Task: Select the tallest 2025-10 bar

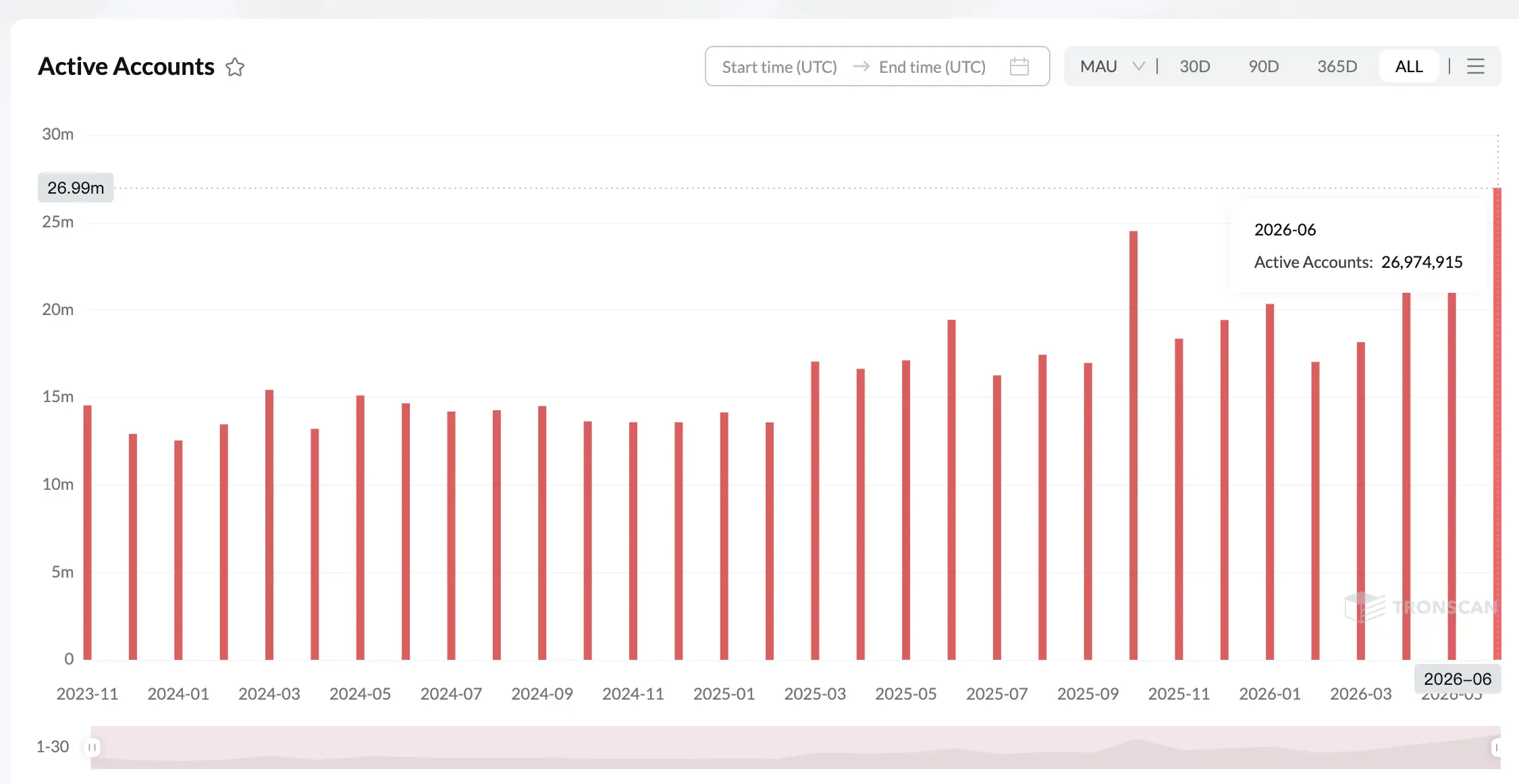Action: click(x=1134, y=445)
